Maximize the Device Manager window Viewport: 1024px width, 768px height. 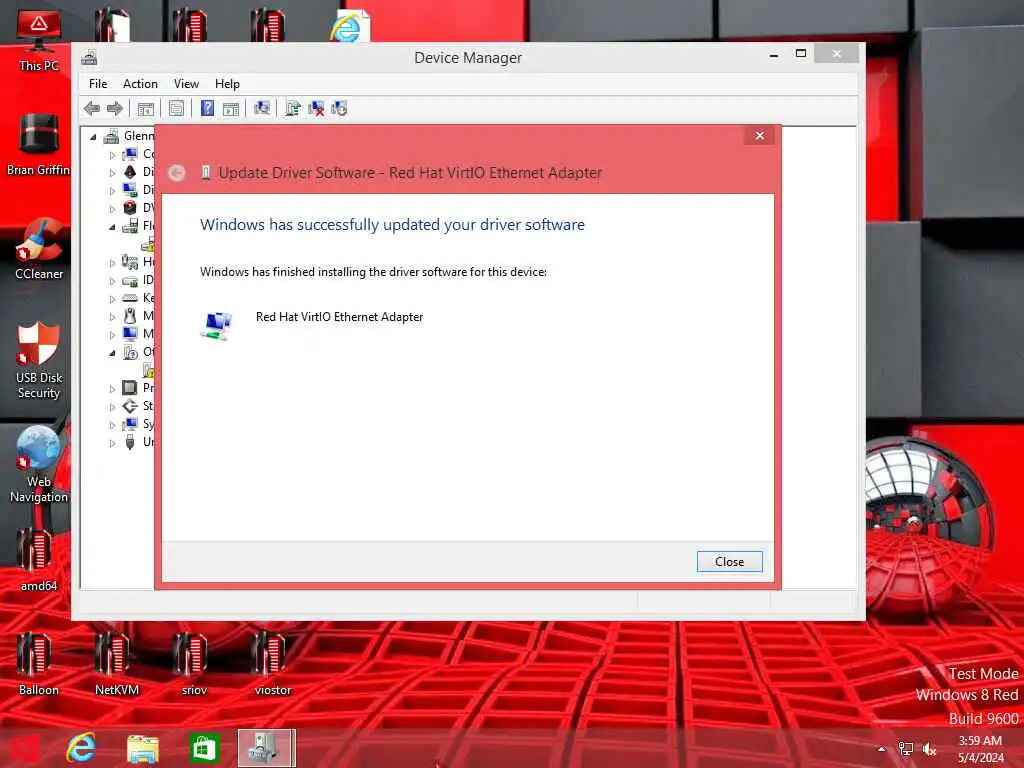click(801, 54)
